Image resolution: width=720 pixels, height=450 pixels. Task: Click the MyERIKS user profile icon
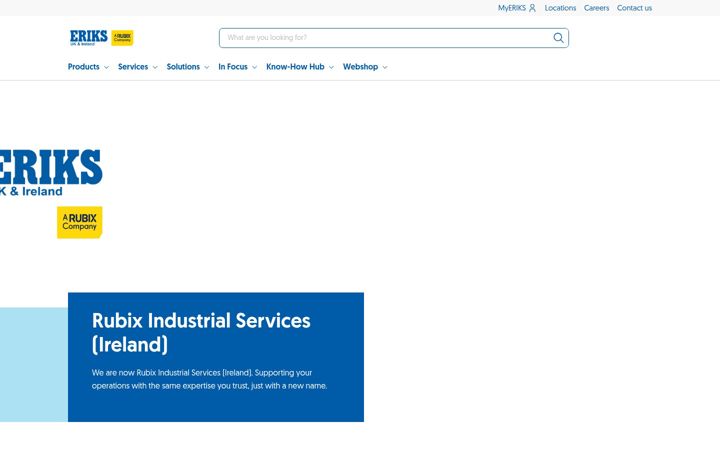coord(532,8)
